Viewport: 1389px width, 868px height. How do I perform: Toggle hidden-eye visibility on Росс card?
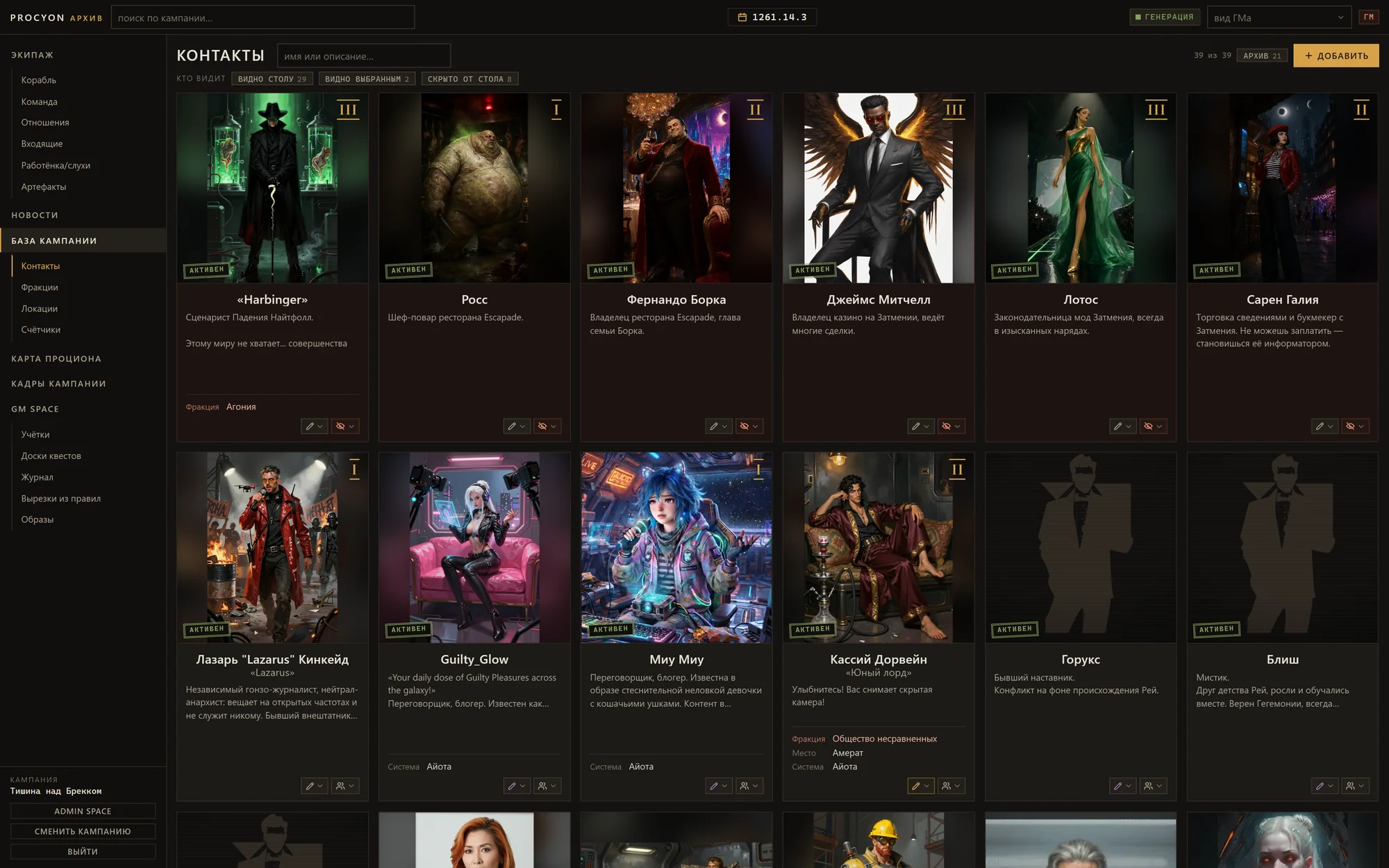[547, 426]
